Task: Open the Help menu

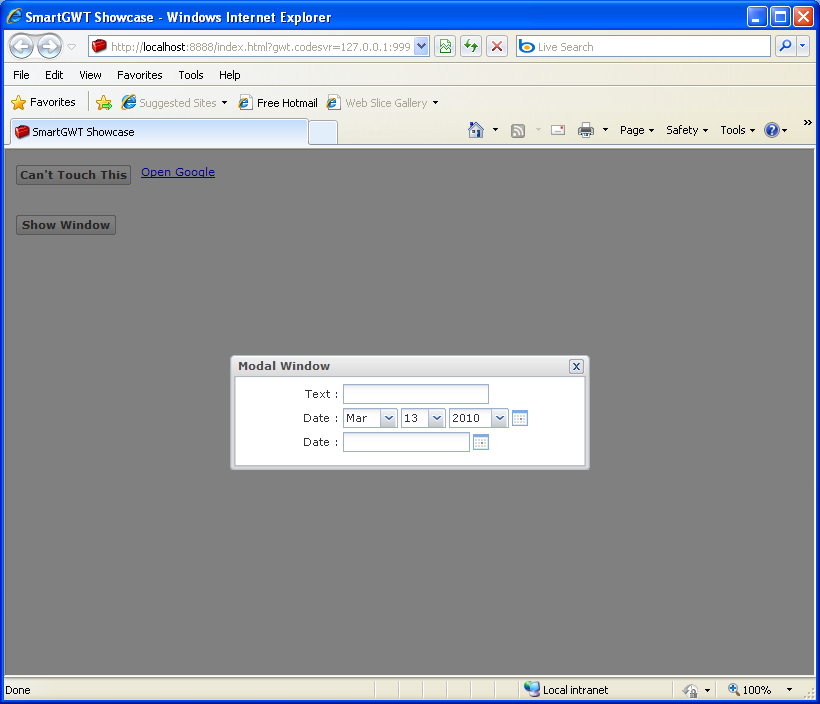Action: coord(229,75)
